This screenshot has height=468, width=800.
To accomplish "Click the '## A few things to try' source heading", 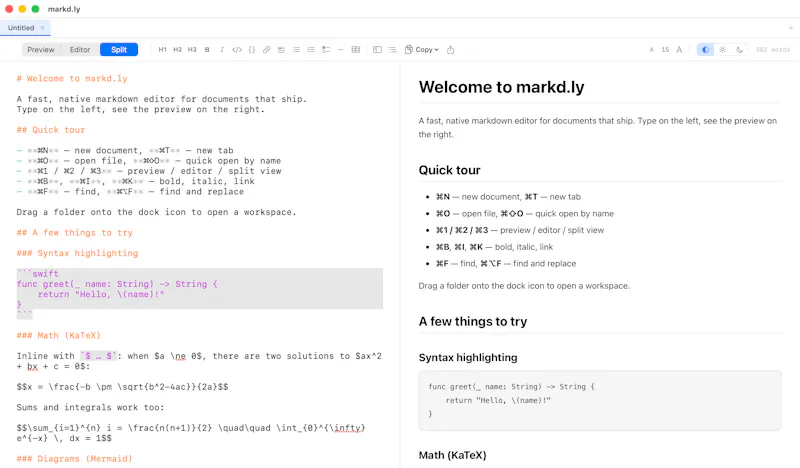I will (74, 233).
